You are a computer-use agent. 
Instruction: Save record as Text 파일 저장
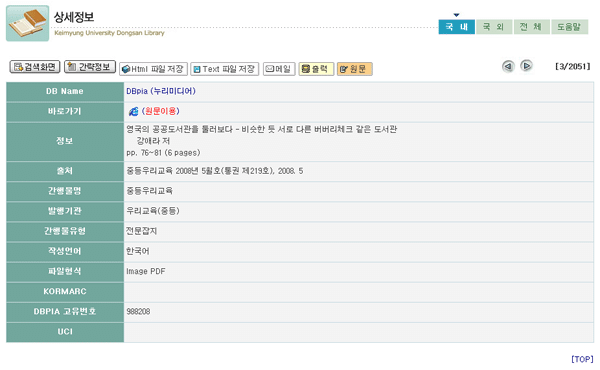[x=225, y=69]
